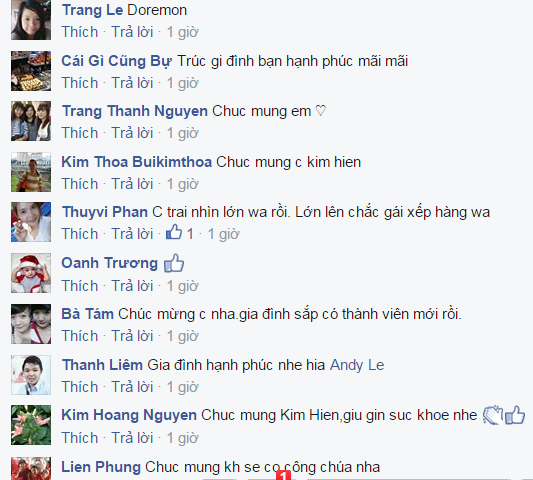The width and height of the screenshot is (533, 480).
Task: Open Kim Hoang Nguyen's flower avatar
Action: [x=31, y=425]
